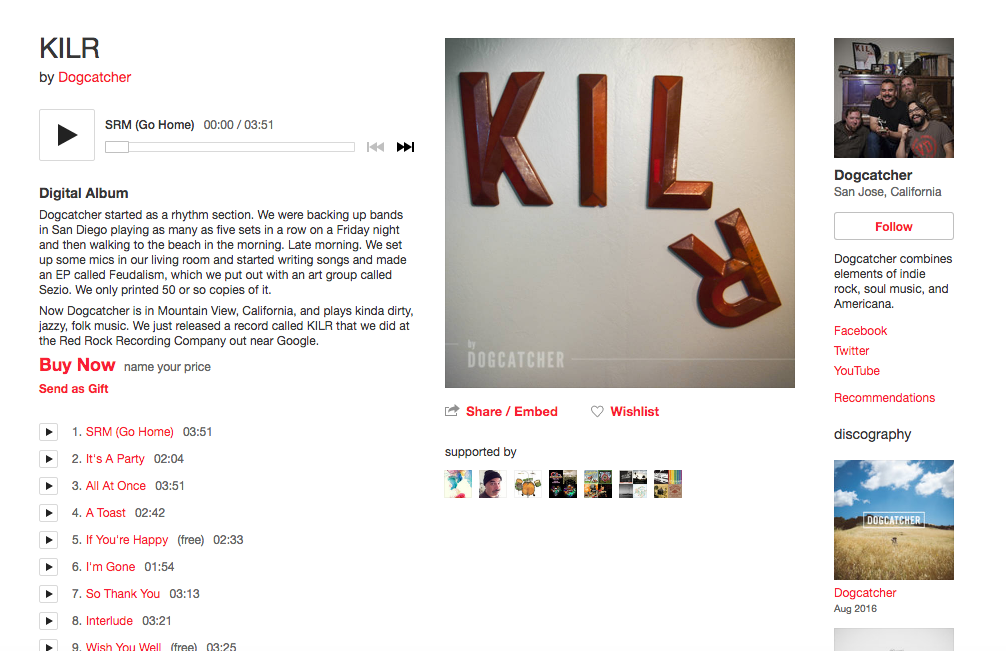Viewport: 1006px width, 651px height.
Task: Click the Buy Now link
Action: [77, 365]
